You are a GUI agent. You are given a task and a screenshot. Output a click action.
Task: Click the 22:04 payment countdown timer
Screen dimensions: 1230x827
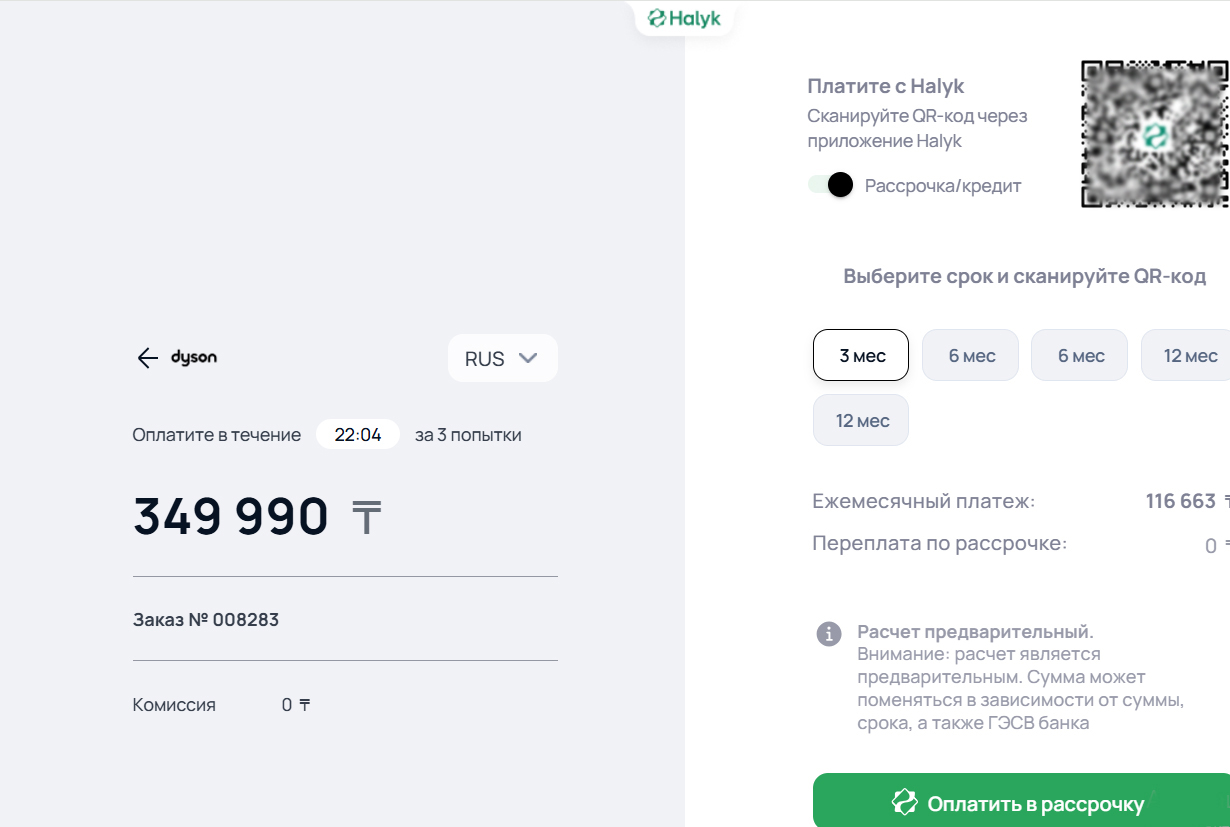coord(358,435)
